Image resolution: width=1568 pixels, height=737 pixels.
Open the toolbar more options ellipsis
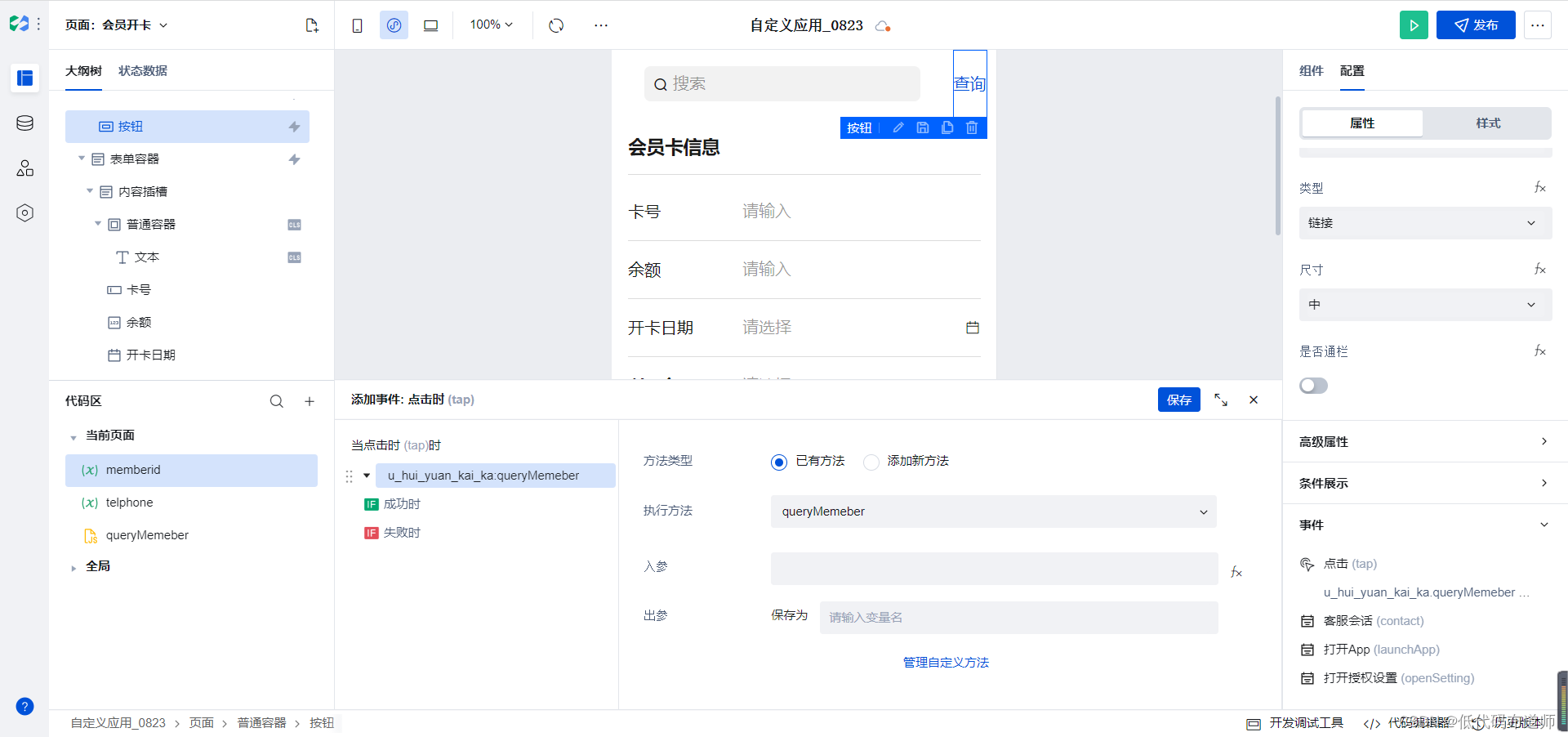[x=601, y=25]
